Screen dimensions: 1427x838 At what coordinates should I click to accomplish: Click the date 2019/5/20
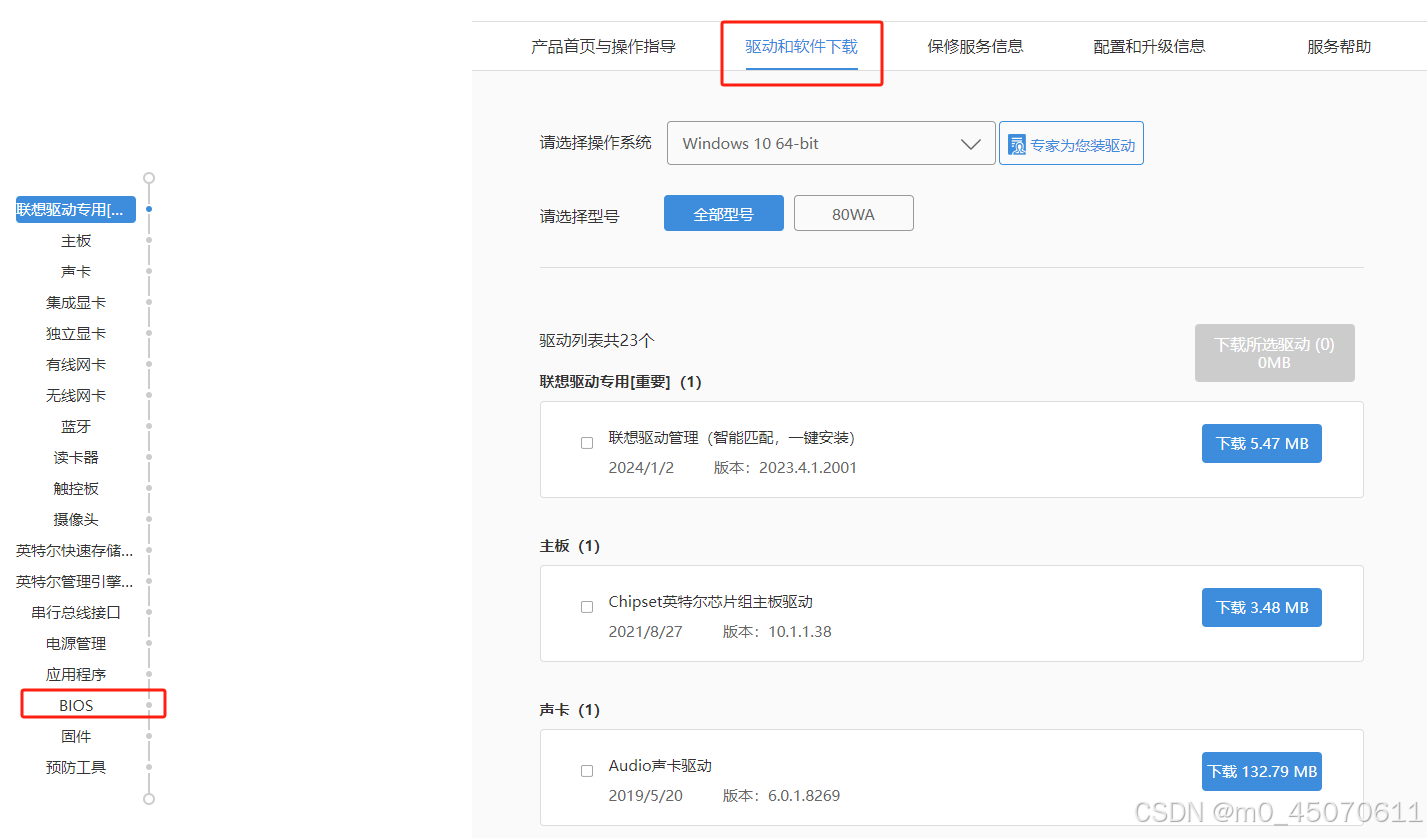click(x=645, y=796)
